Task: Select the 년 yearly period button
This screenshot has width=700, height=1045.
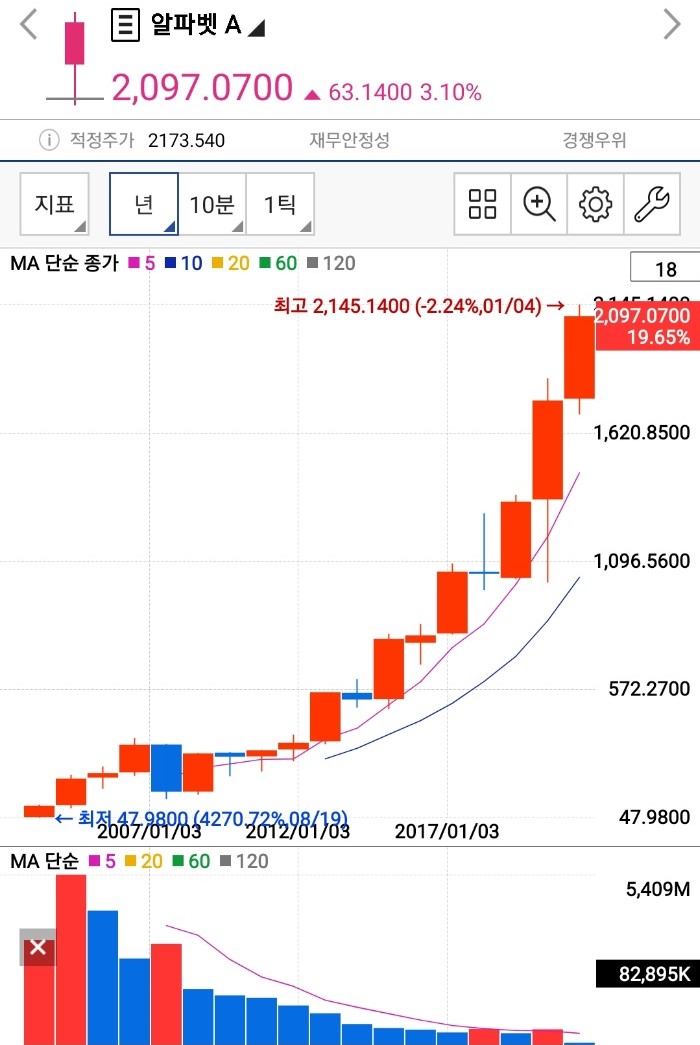Action: pyautogui.click(x=144, y=204)
